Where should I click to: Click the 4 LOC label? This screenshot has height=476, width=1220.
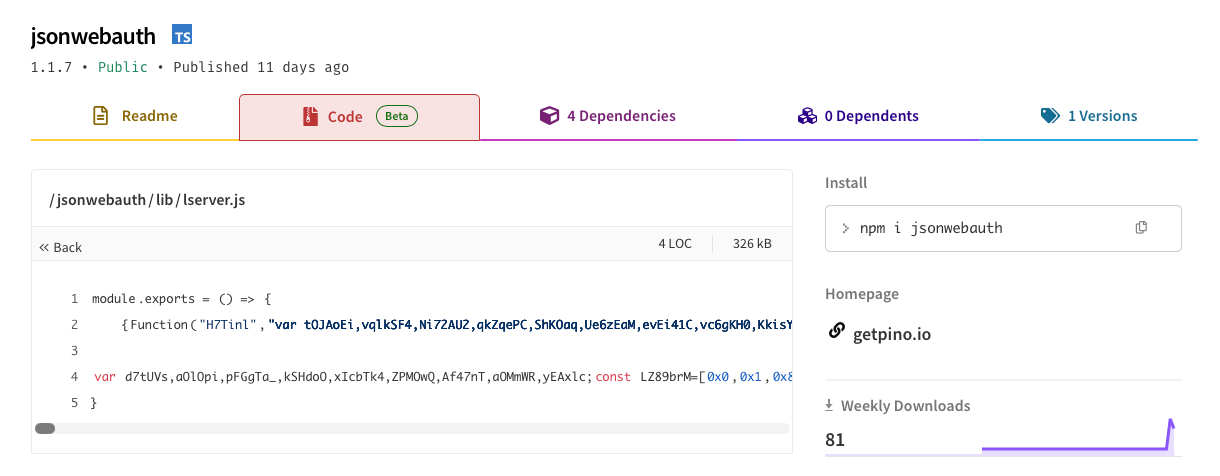click(x=675, y=244)
